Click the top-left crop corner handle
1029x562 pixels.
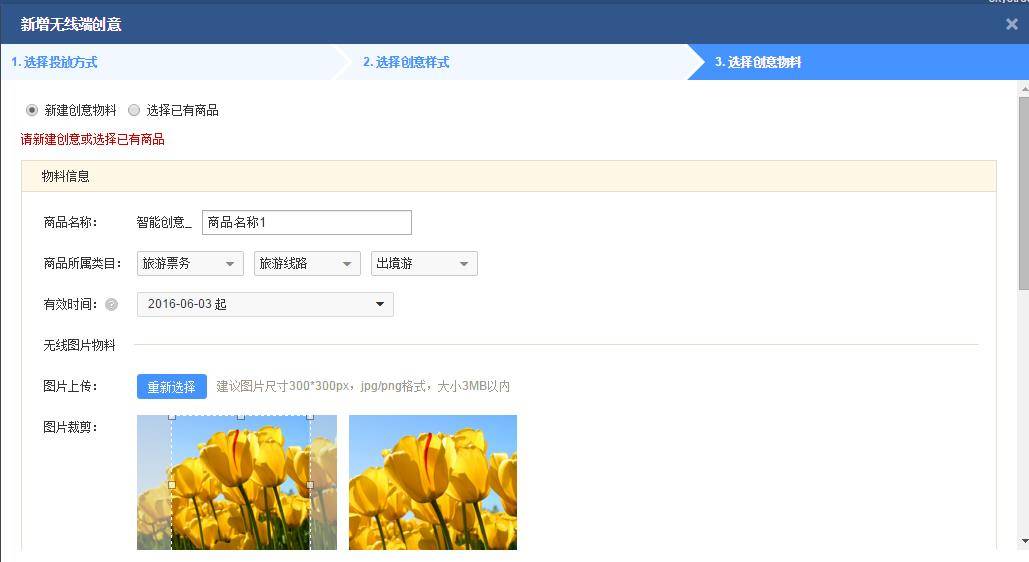[x=172, y=417]
